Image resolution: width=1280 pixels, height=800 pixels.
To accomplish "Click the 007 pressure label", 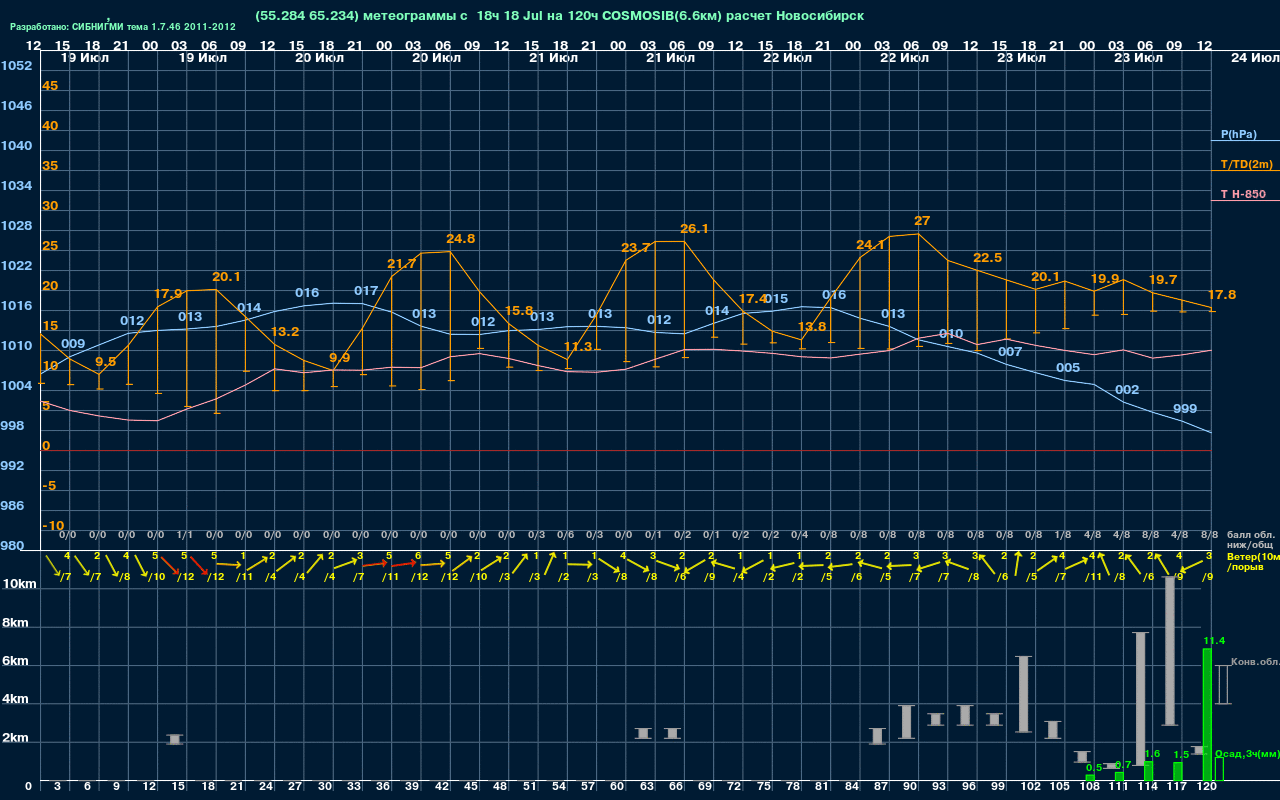I will coord(1010,352).
